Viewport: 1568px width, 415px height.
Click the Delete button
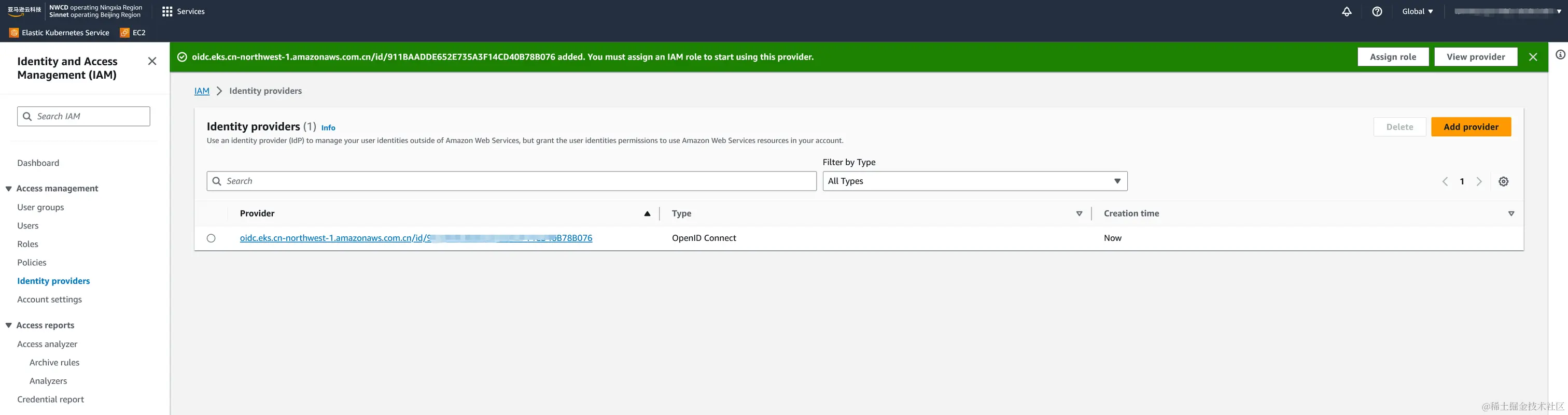point(1399,126)
